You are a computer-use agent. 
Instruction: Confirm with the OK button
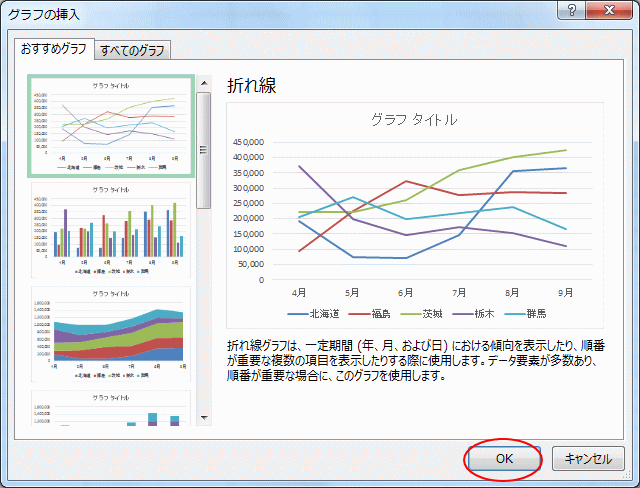click(x=504, y=459)
